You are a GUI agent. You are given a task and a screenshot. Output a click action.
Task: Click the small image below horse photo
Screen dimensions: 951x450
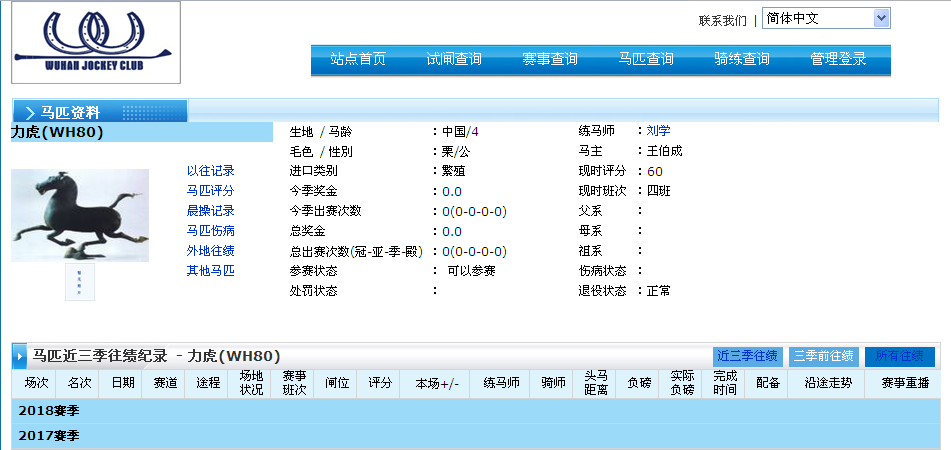coord(80,282)
